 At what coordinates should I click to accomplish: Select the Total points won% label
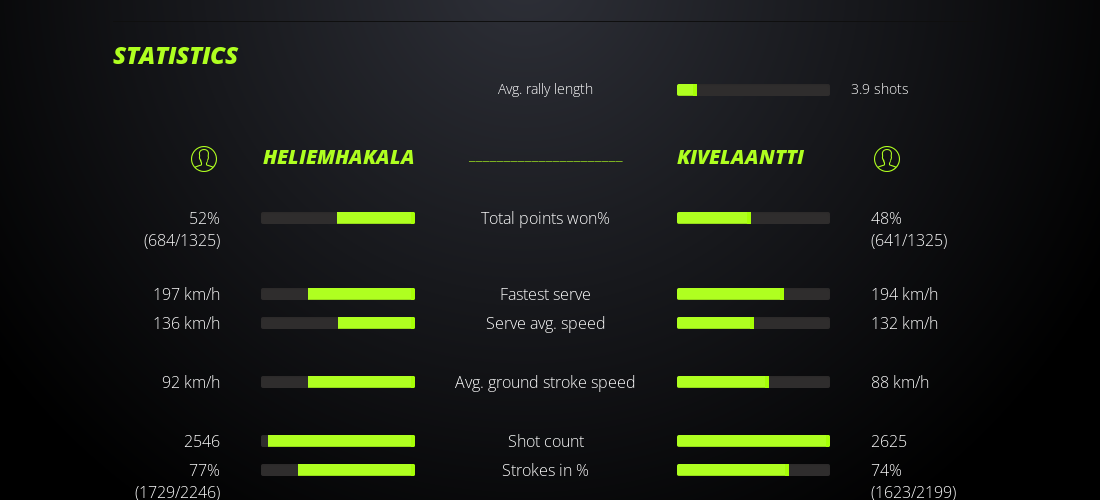[545, 218]
